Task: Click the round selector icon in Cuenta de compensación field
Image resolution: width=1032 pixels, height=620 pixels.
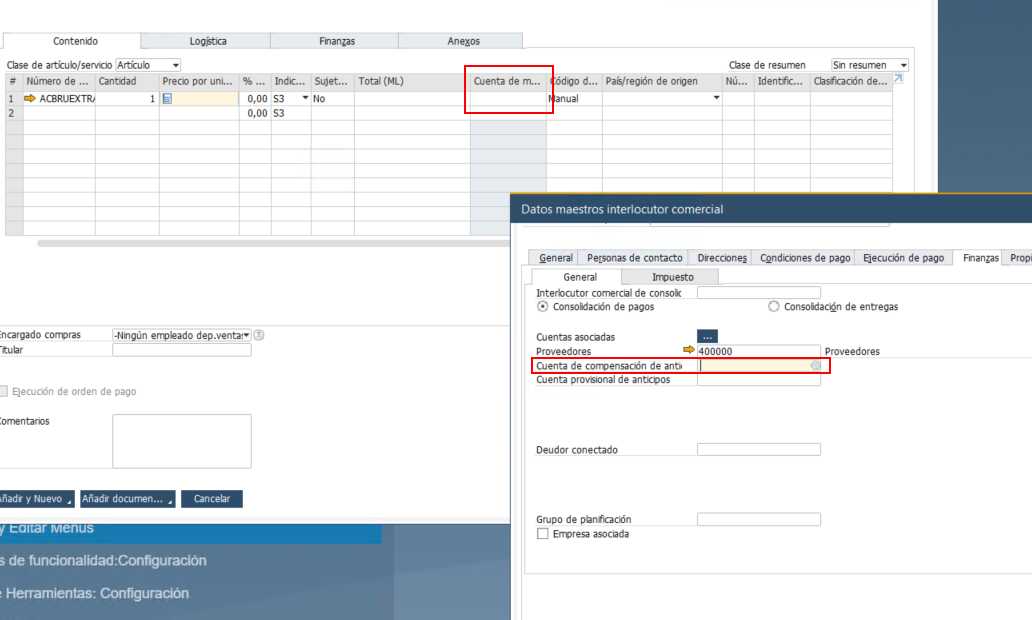Action: point(816,366)
